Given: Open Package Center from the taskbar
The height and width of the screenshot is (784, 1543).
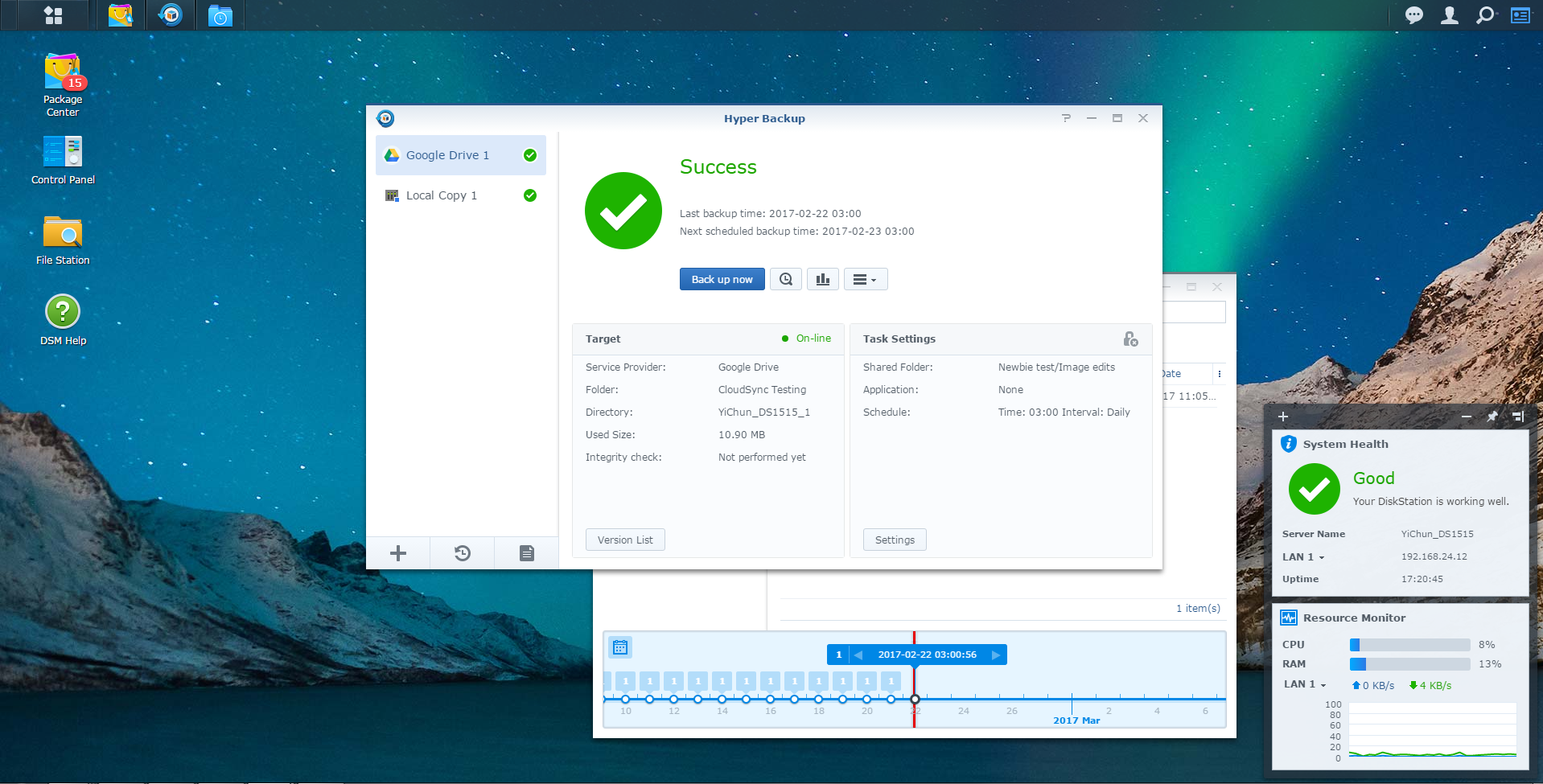Looking at the screenshot, I should tap(121, 15).
